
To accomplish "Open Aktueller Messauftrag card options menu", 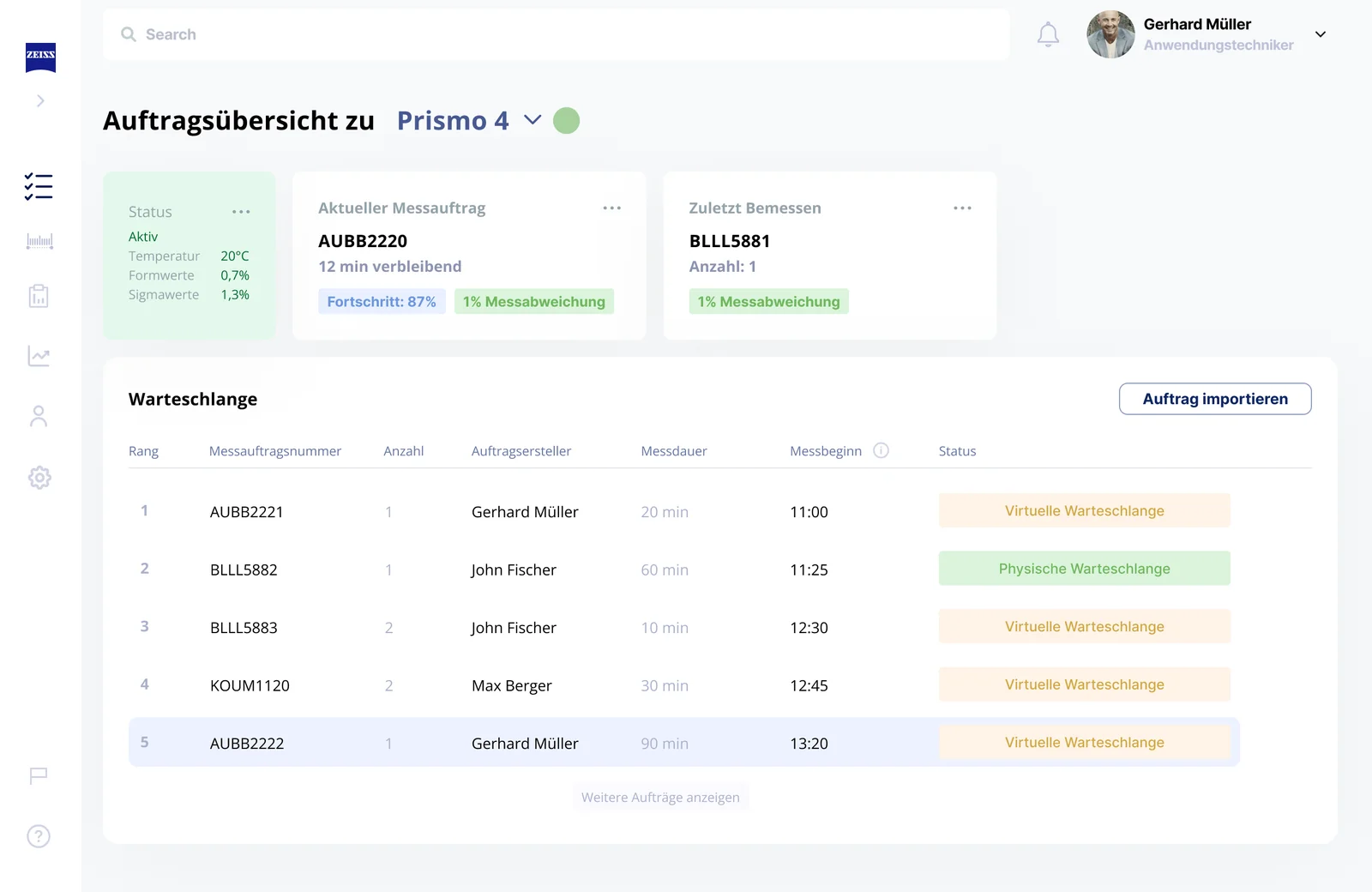I will coord(611,208).
